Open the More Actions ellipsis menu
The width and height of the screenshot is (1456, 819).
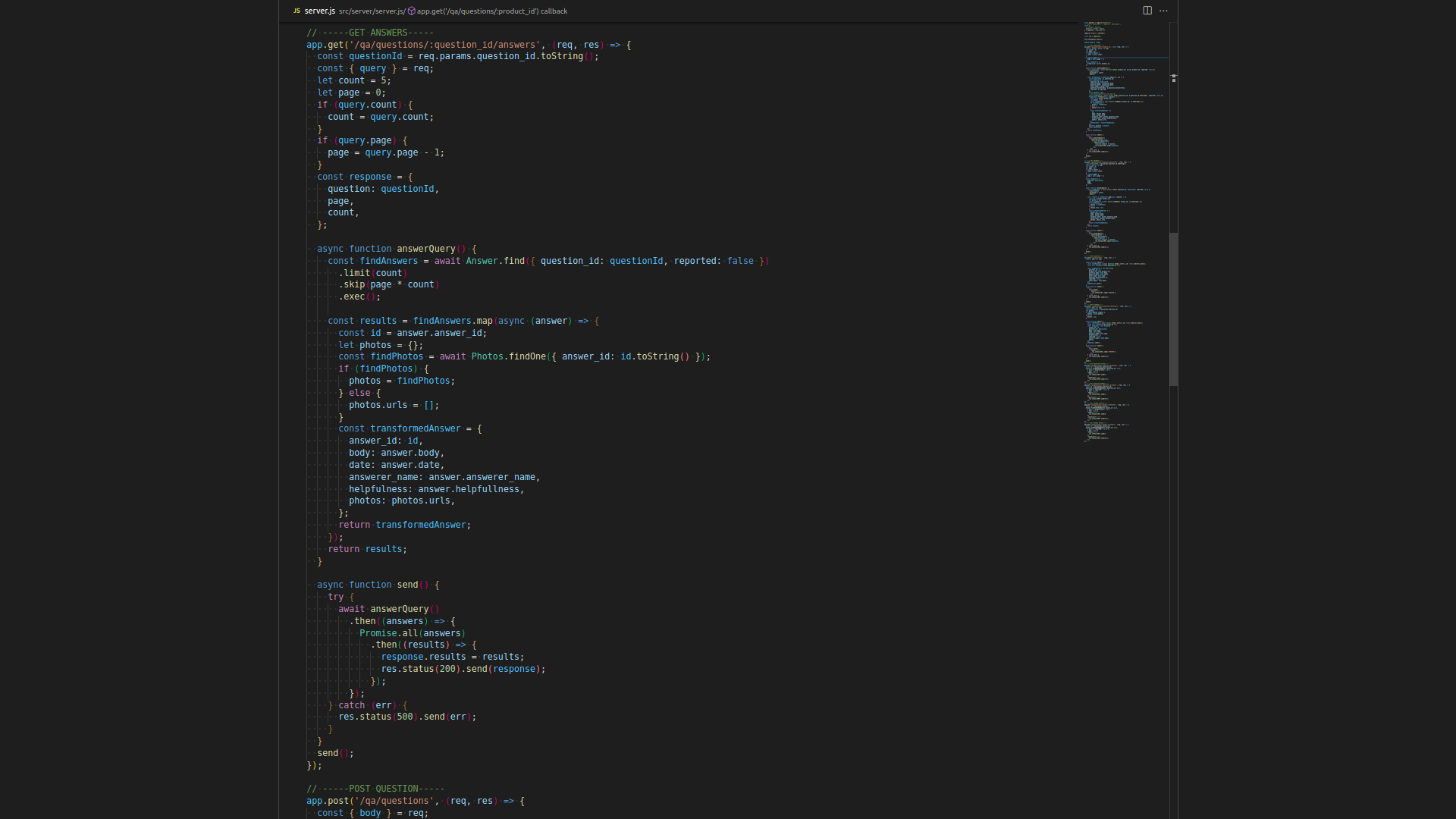click(x=1163, y=11)
